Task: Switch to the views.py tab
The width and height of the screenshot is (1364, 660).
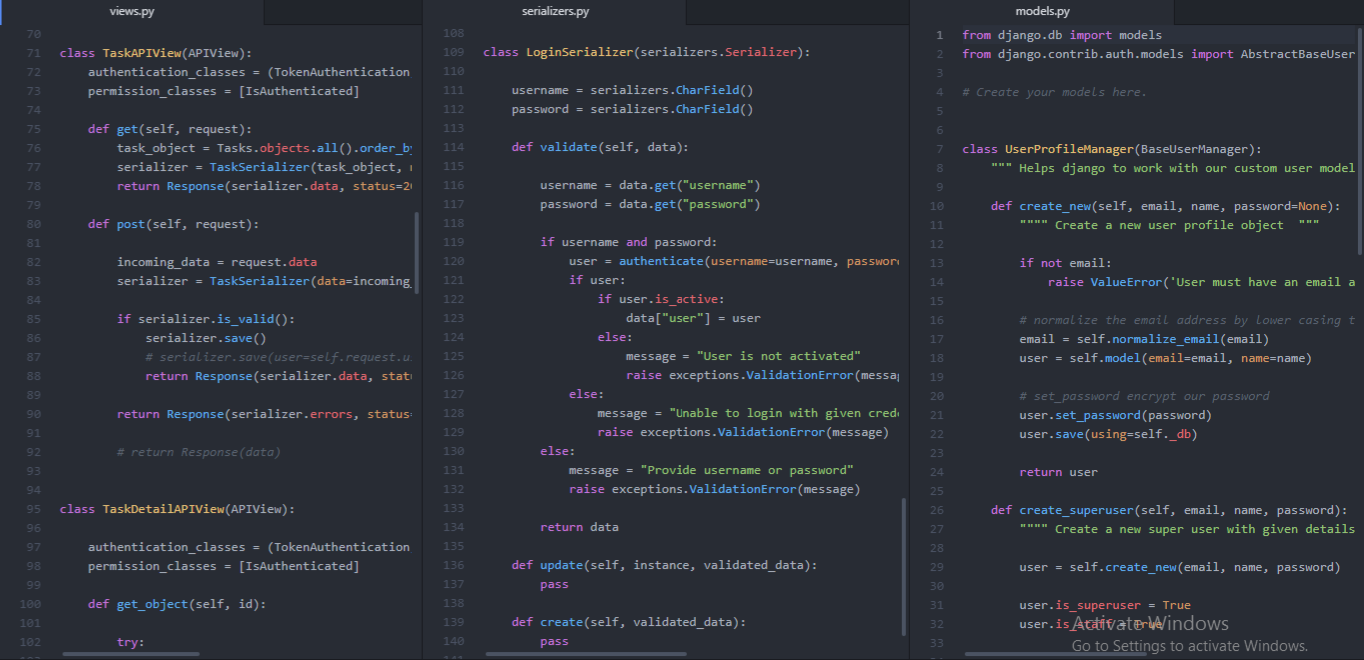Action: point(131,12)
